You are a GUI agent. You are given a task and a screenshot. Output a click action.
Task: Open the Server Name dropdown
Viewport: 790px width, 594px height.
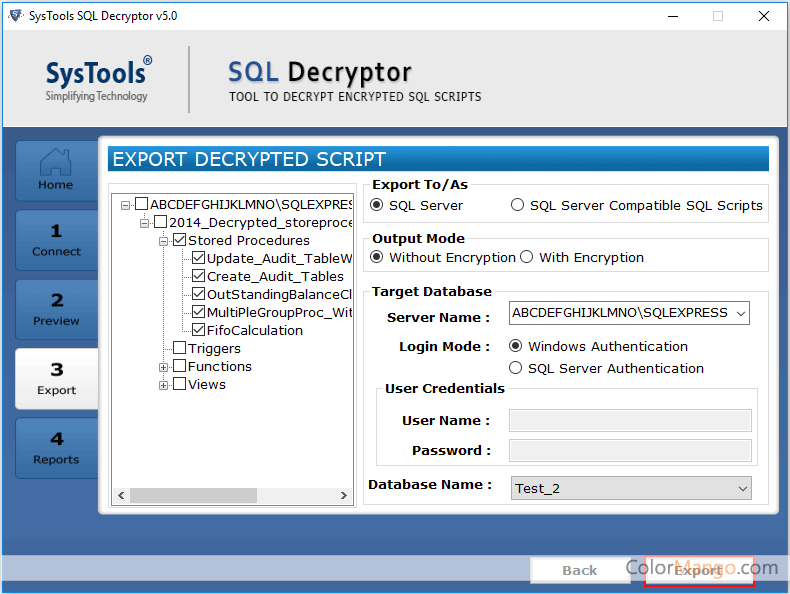(x=740, y=313)
